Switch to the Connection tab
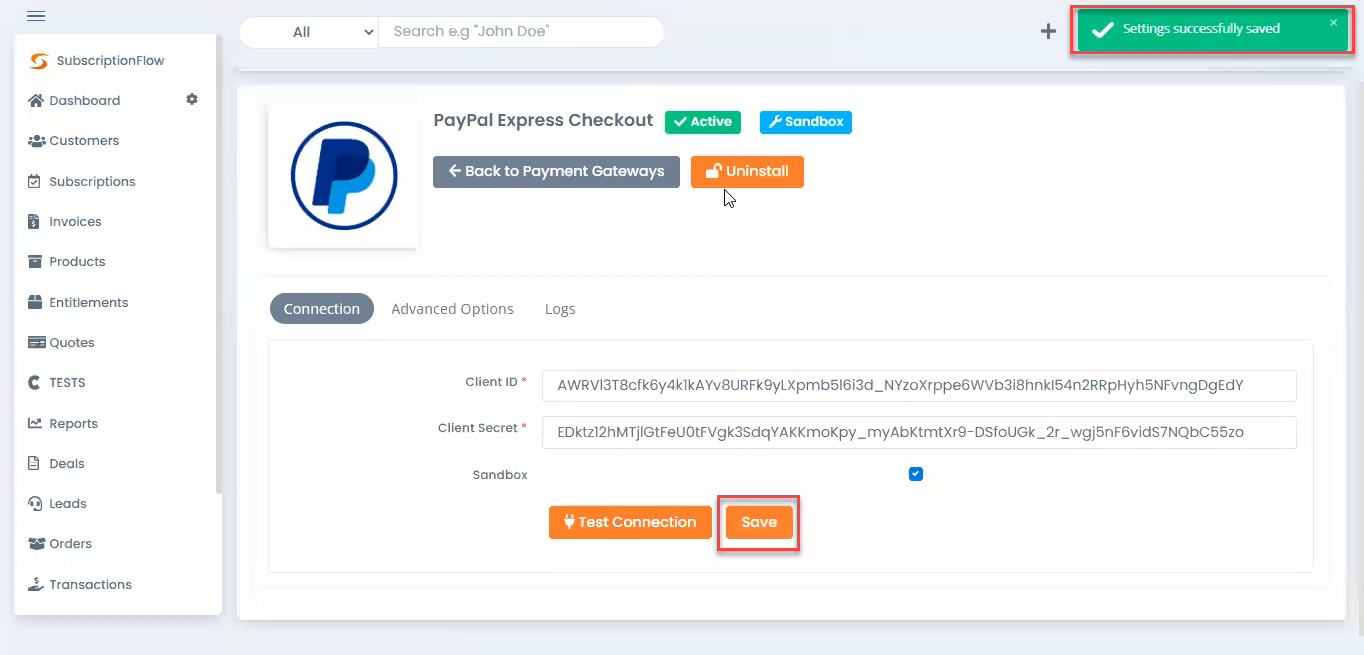 [x=322, y=309]
